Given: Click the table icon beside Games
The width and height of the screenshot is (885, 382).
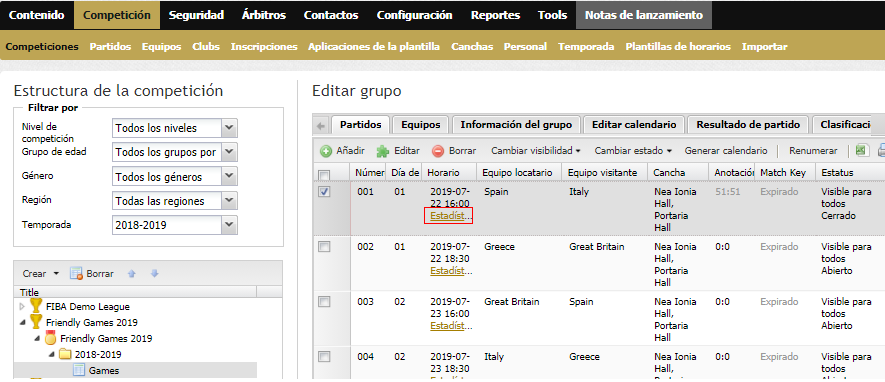Looking at the screenshot, I should pos(79,371).
